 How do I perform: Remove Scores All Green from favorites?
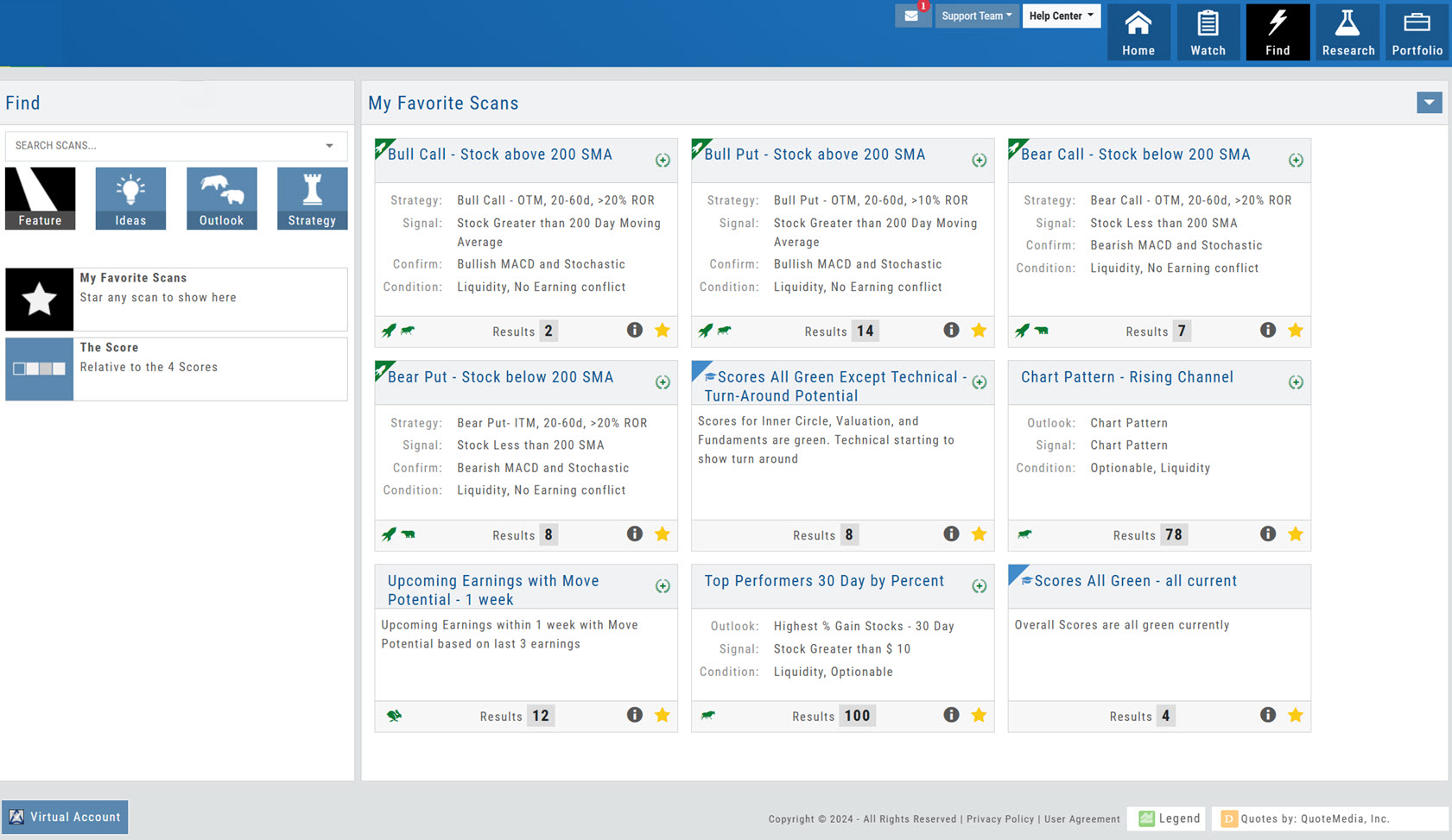1295,715
